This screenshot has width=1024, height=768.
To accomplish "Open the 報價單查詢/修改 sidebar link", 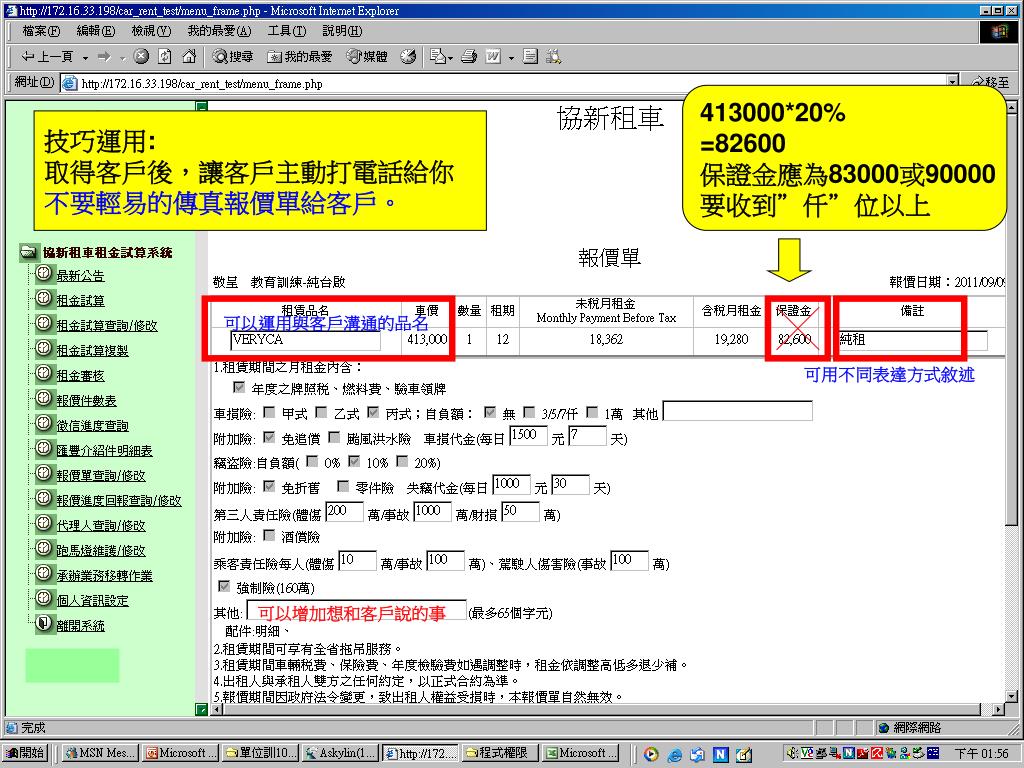I will (x=101, y=475).
